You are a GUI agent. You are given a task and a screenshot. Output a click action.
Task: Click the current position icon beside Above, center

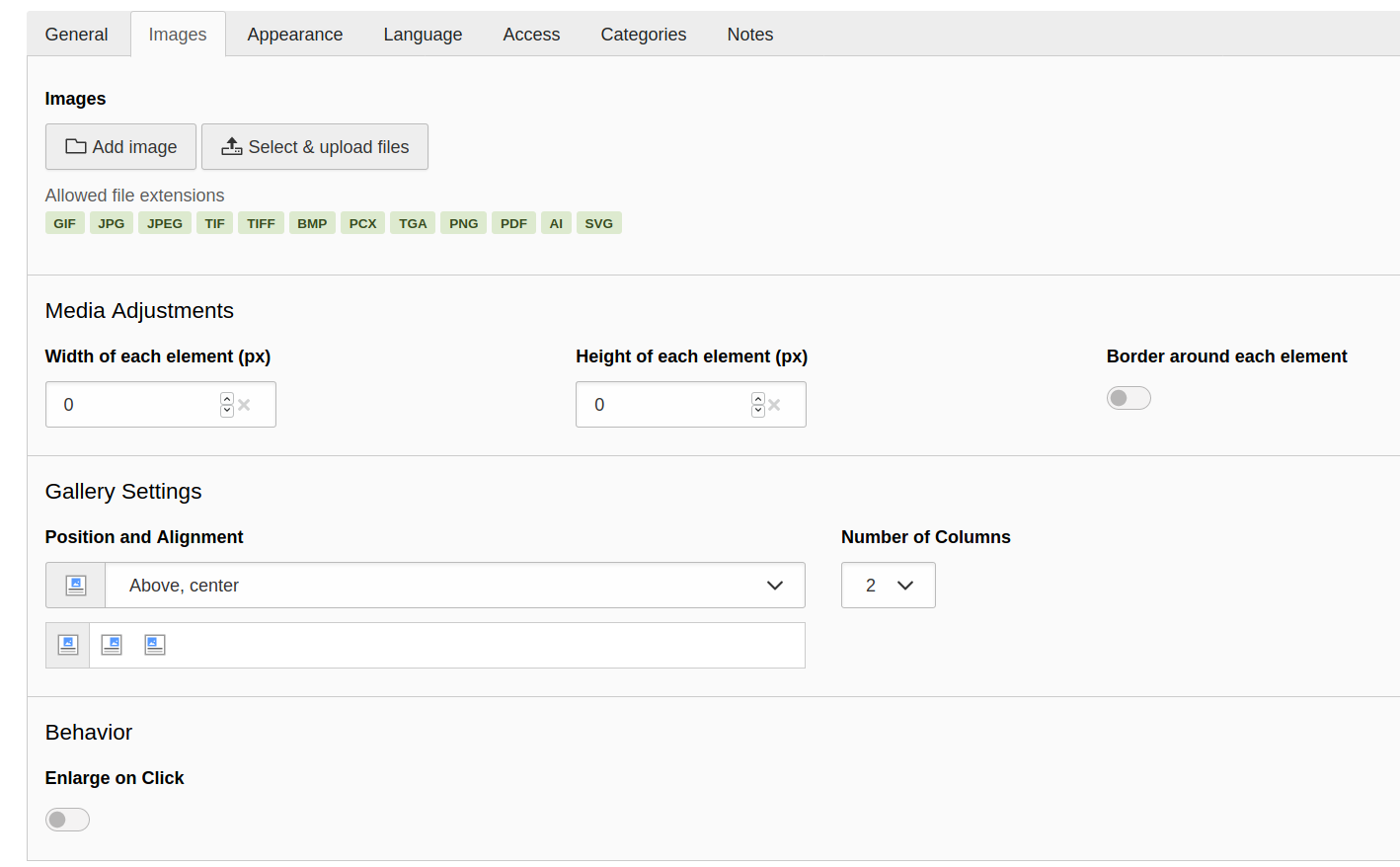coord(76,586)
